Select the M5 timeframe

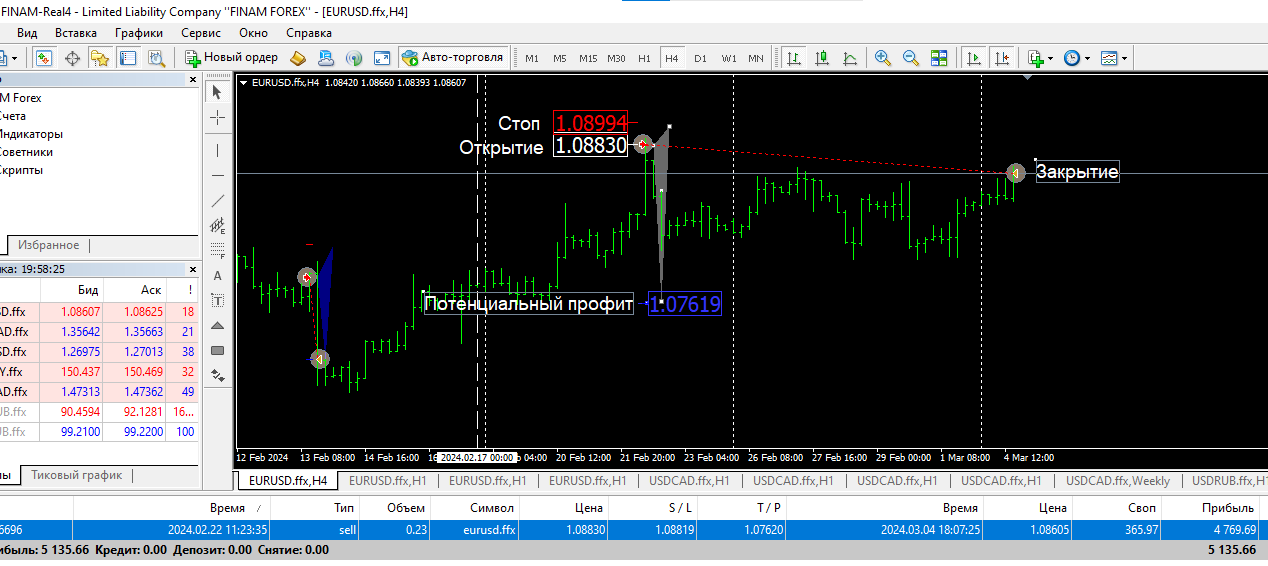click(559, 58)
